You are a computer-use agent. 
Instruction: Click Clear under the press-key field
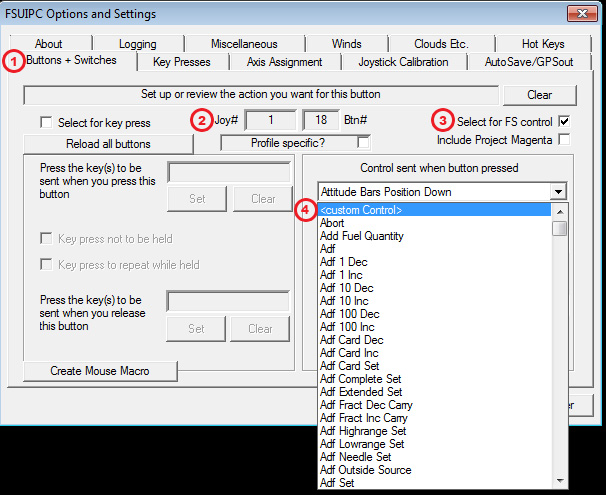pos(263,199)
